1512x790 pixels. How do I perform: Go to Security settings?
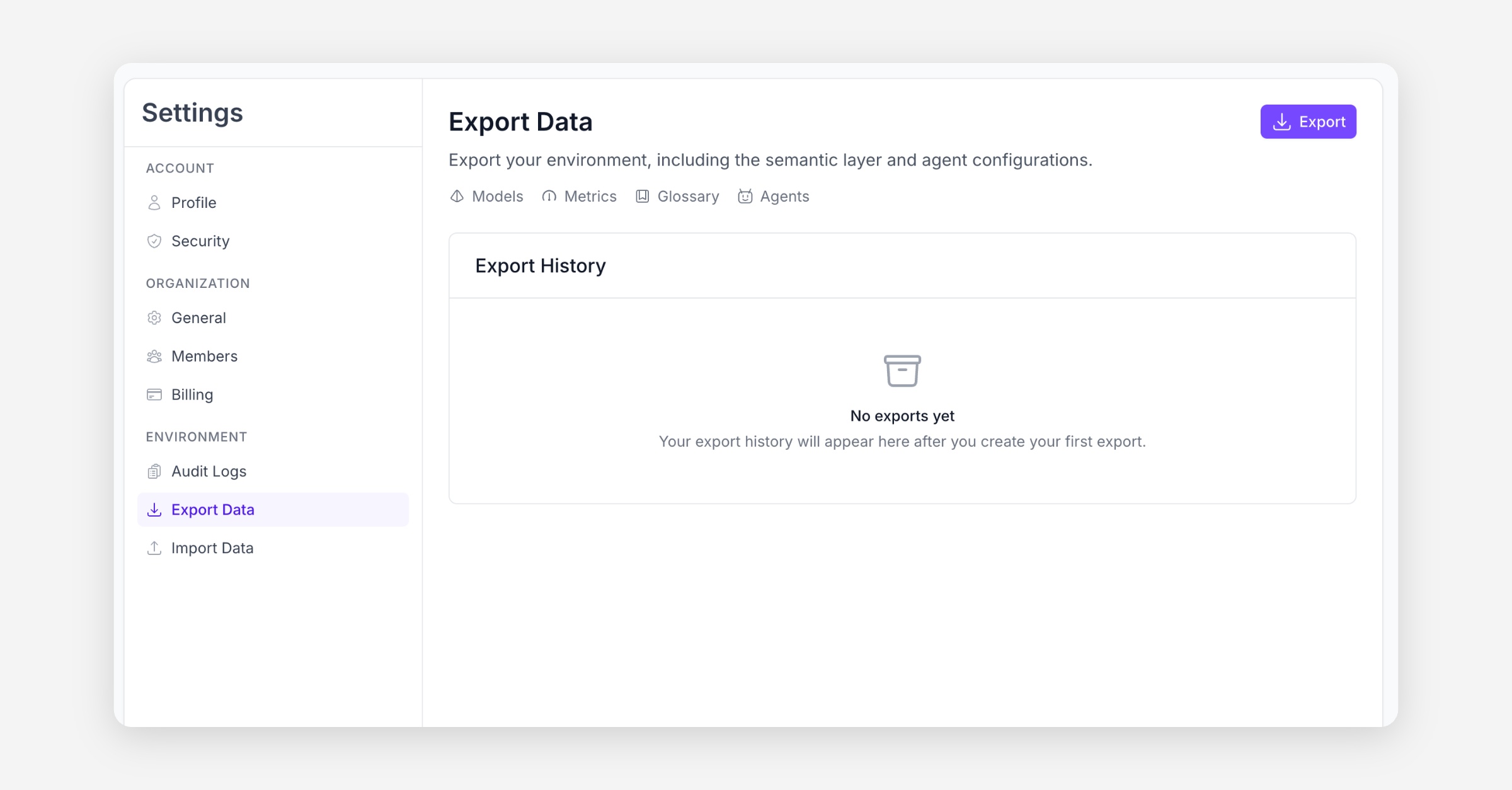(200, 241)
